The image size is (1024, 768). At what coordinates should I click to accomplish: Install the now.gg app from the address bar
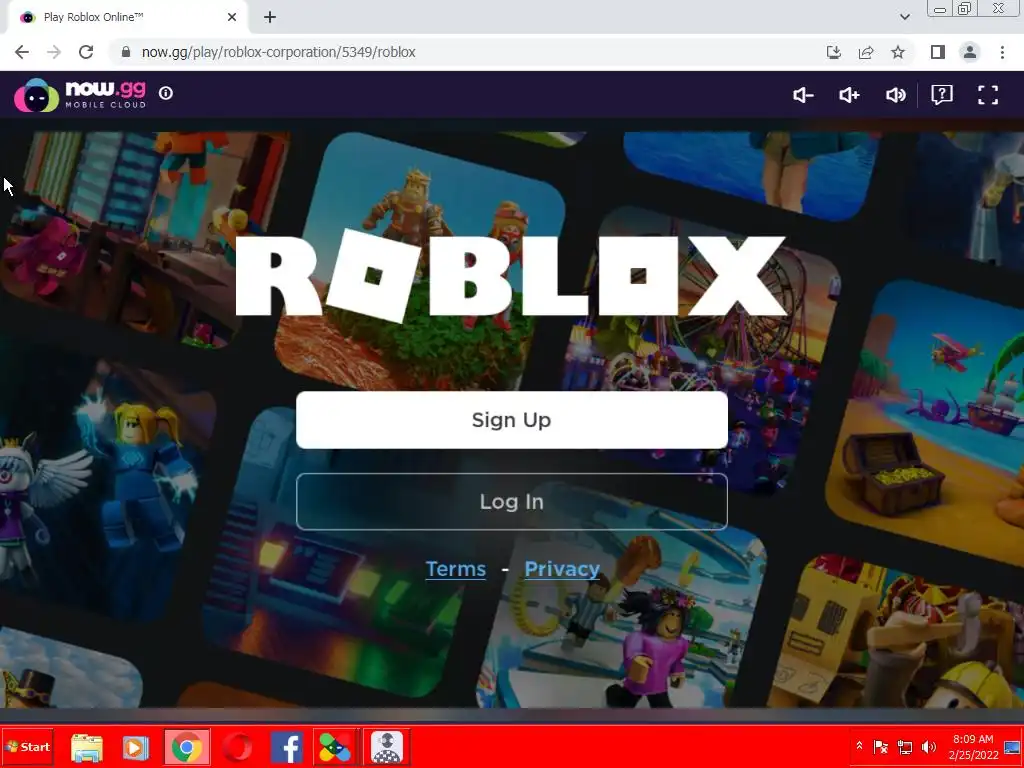pyautogui.click(x=834, y=52)
